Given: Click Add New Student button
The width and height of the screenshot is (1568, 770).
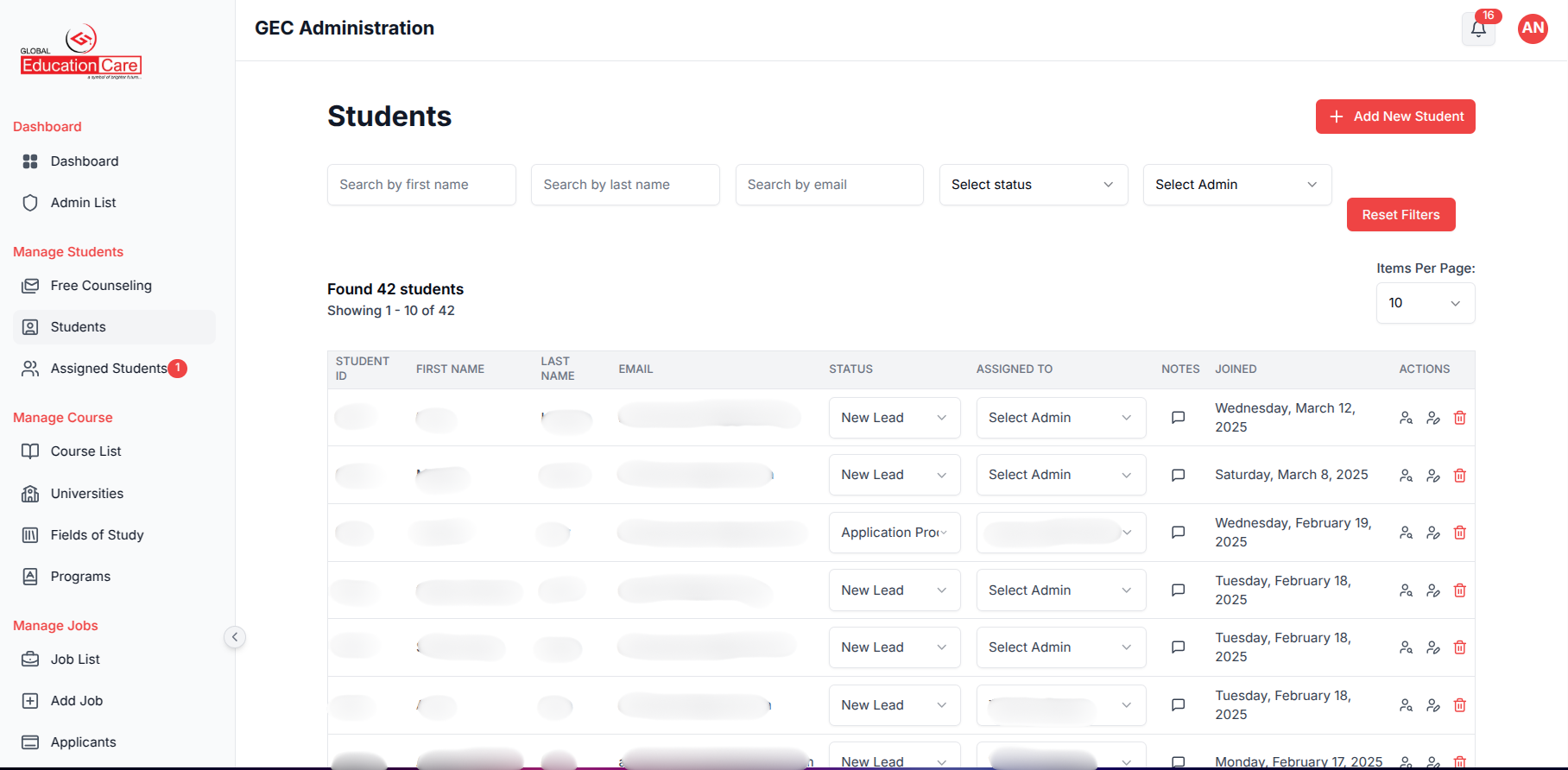Looking at the screenshot, I should [1394, 117].
